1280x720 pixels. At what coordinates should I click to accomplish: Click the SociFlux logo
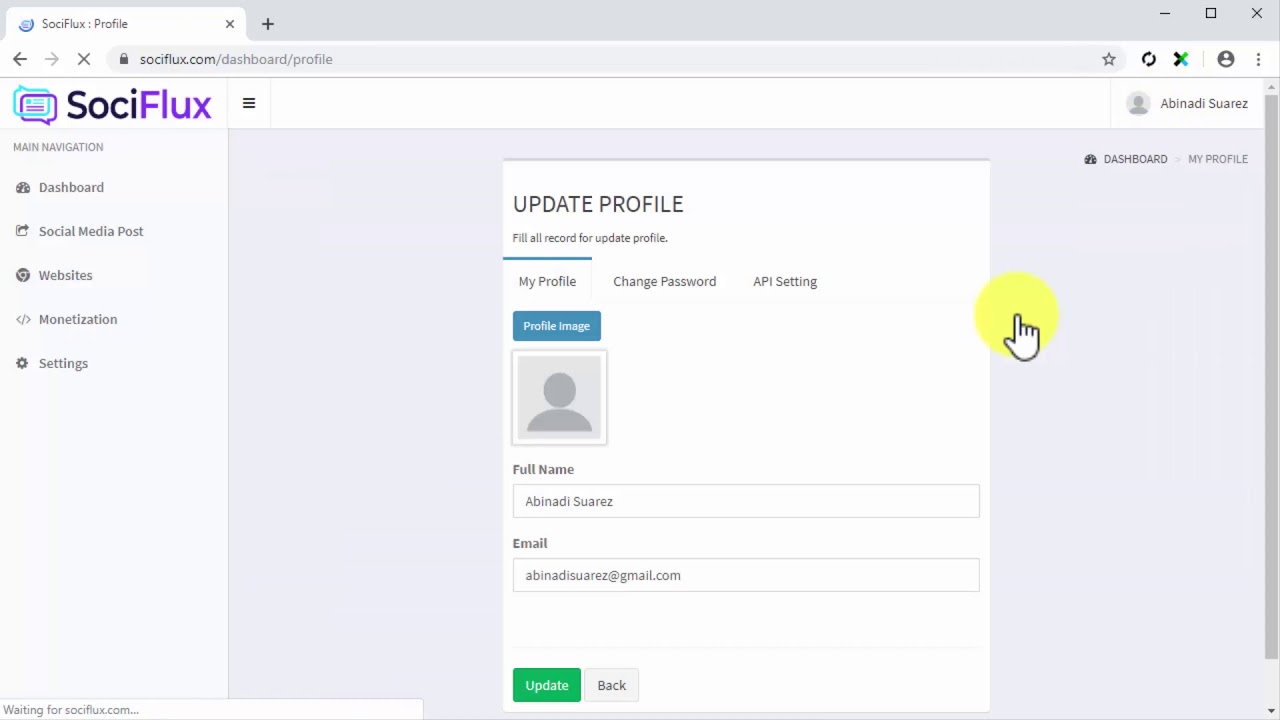click(112, 104)
